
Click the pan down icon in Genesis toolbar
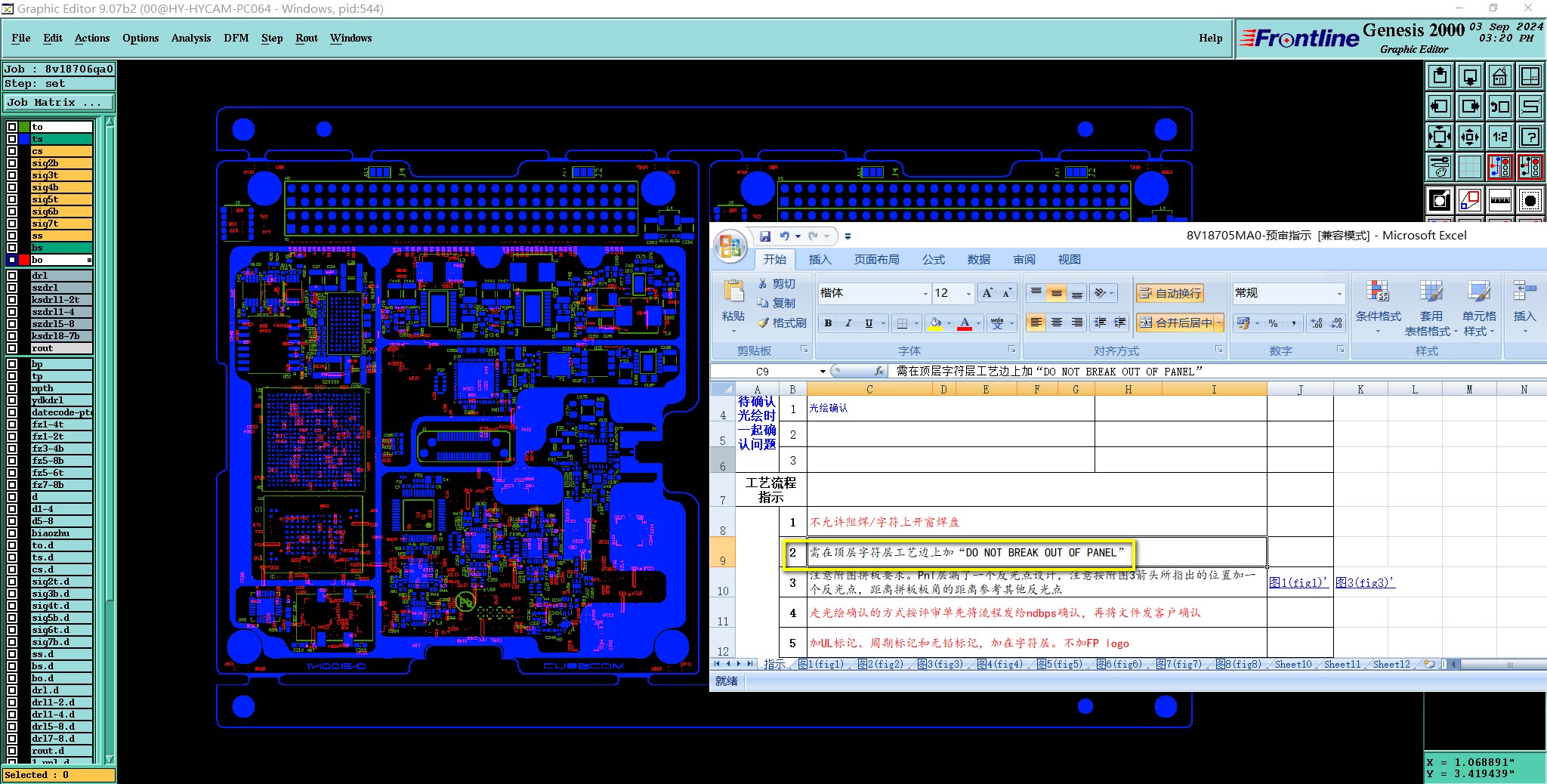pyautogui.click(x=1470, y=76)
